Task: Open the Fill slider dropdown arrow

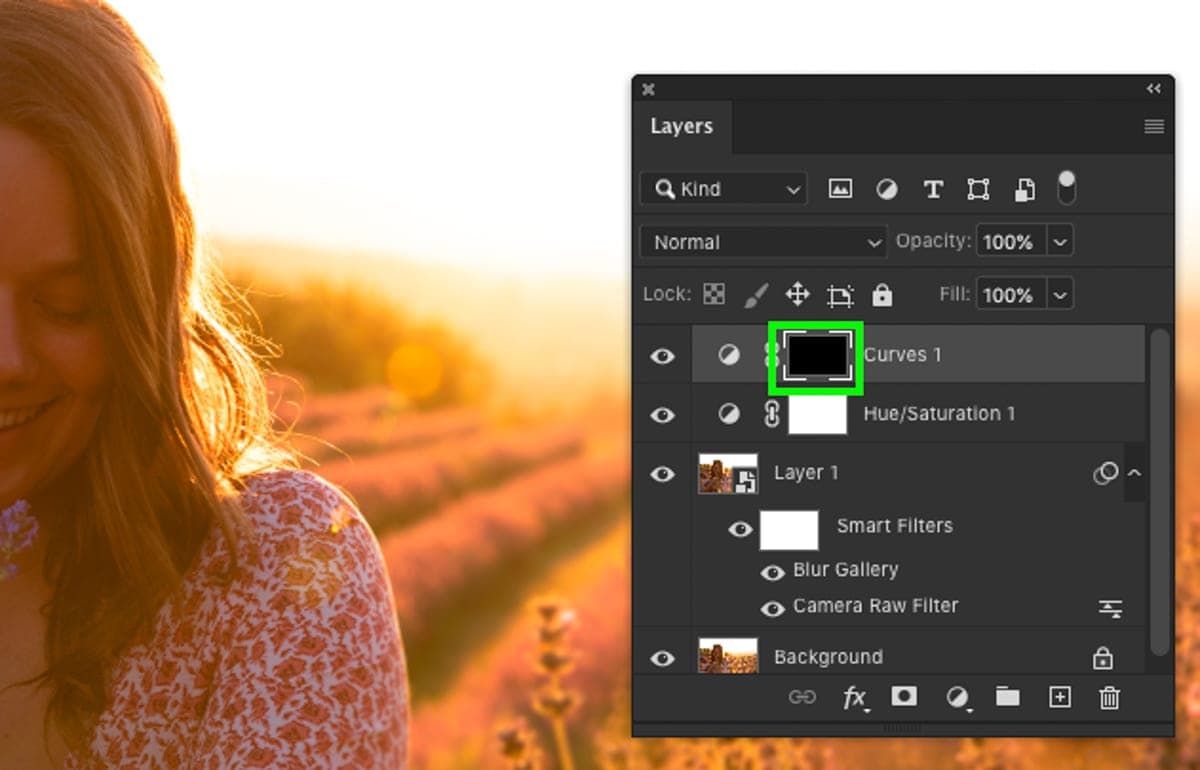Action: (1060, 295)
